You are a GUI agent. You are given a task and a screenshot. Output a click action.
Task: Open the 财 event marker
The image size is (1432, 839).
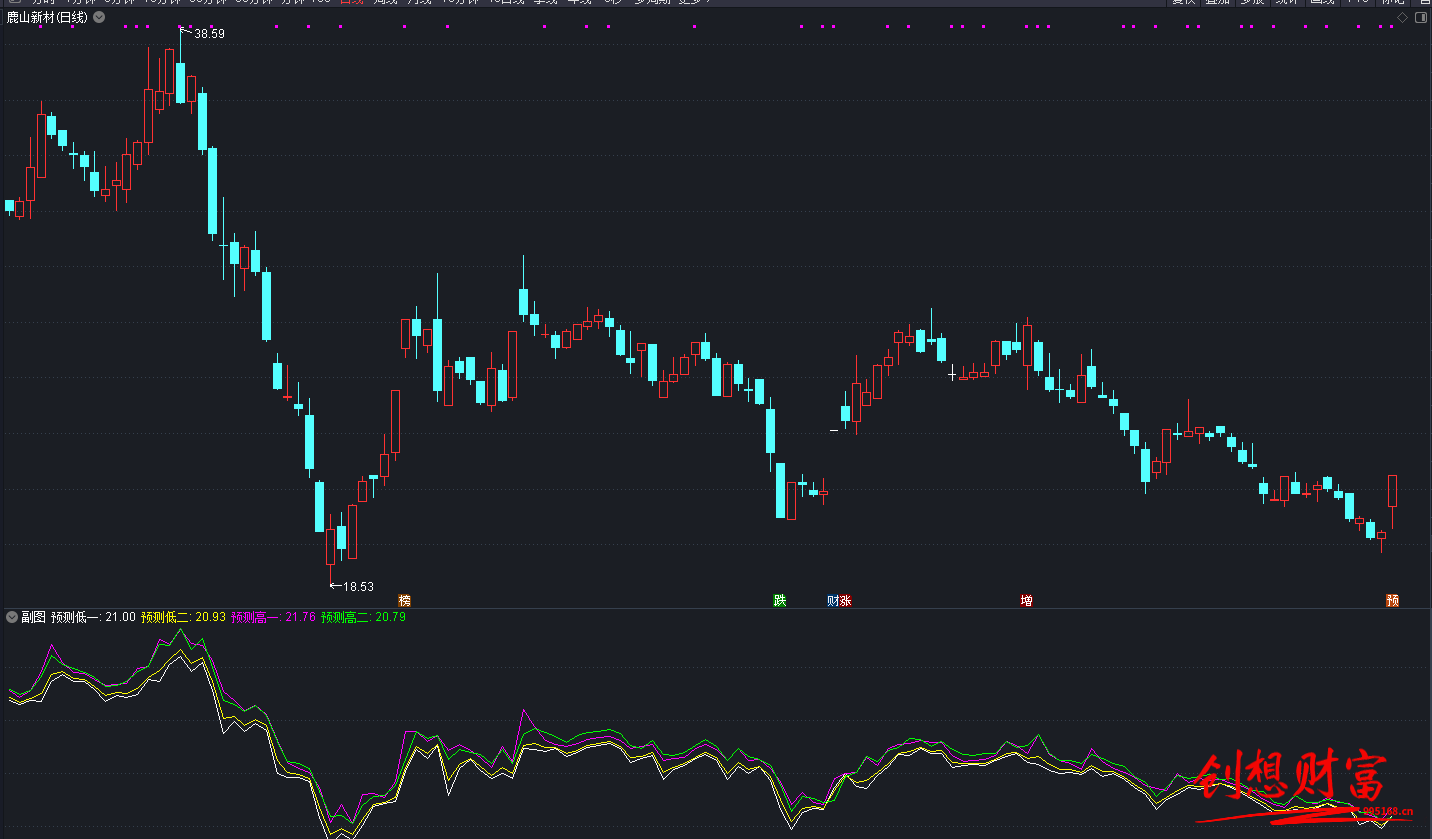[832, 601]
